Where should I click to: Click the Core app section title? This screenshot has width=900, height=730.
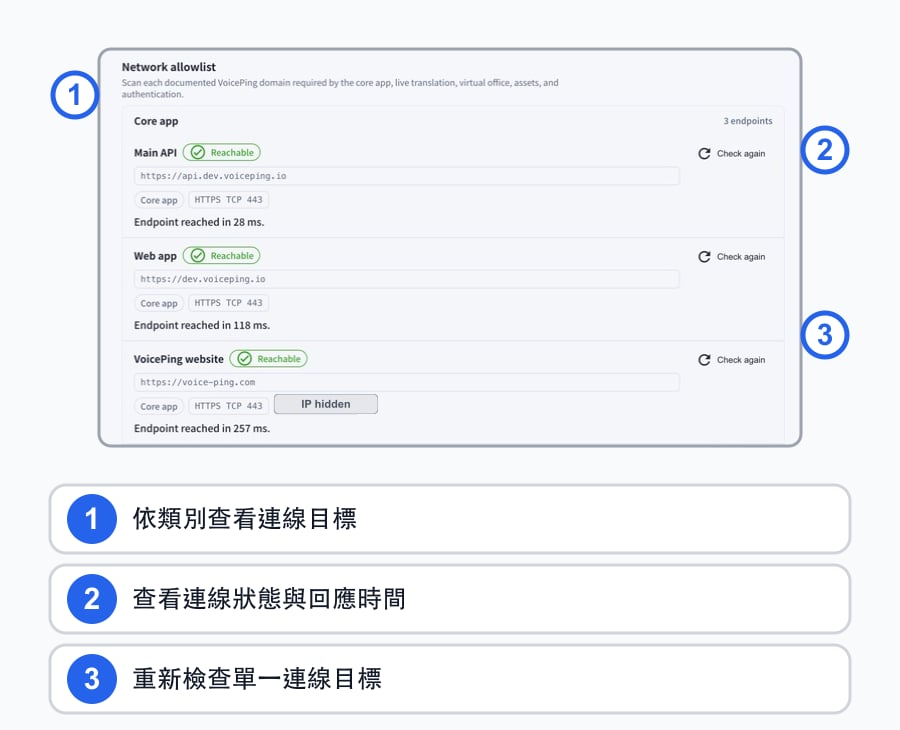(x=156, y=121)
